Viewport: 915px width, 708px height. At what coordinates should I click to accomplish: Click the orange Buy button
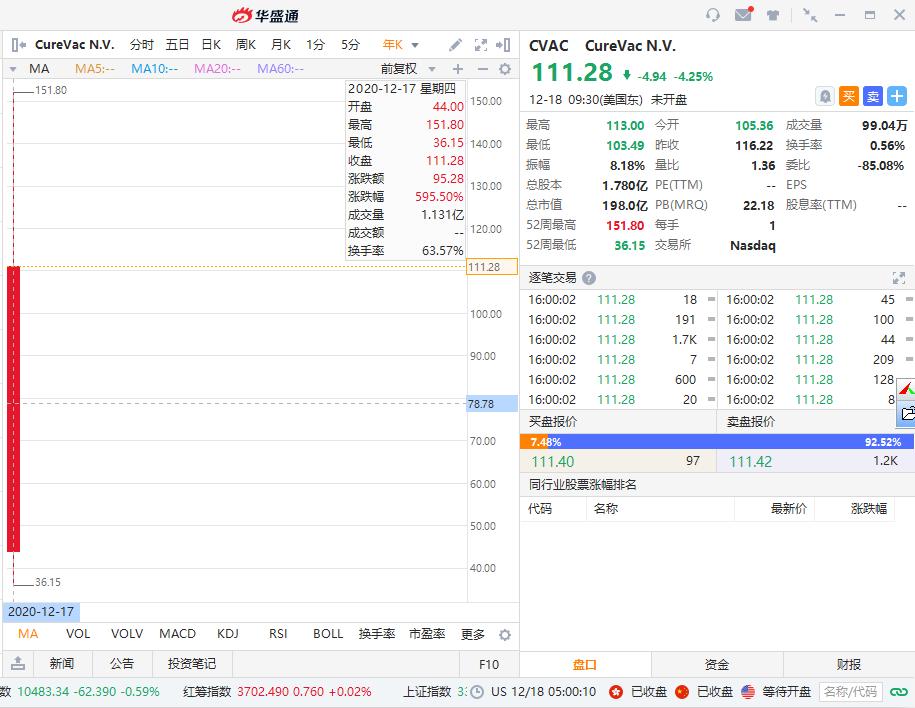(849, 96)
